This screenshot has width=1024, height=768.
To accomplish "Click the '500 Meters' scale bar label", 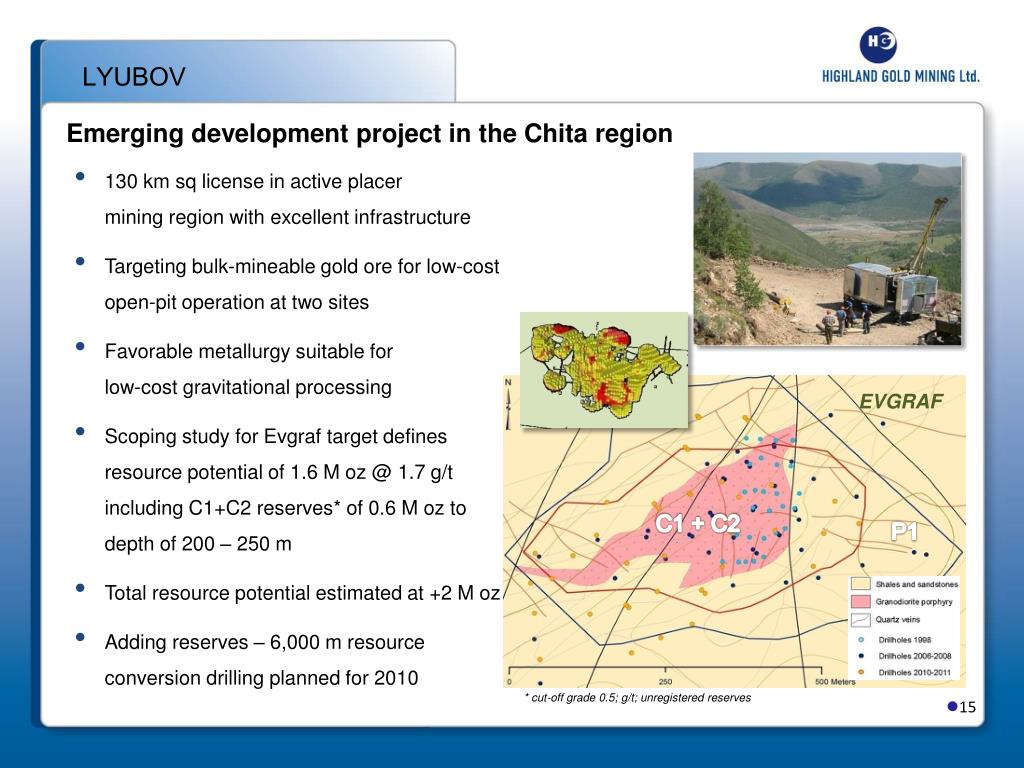I will (835, 682).
